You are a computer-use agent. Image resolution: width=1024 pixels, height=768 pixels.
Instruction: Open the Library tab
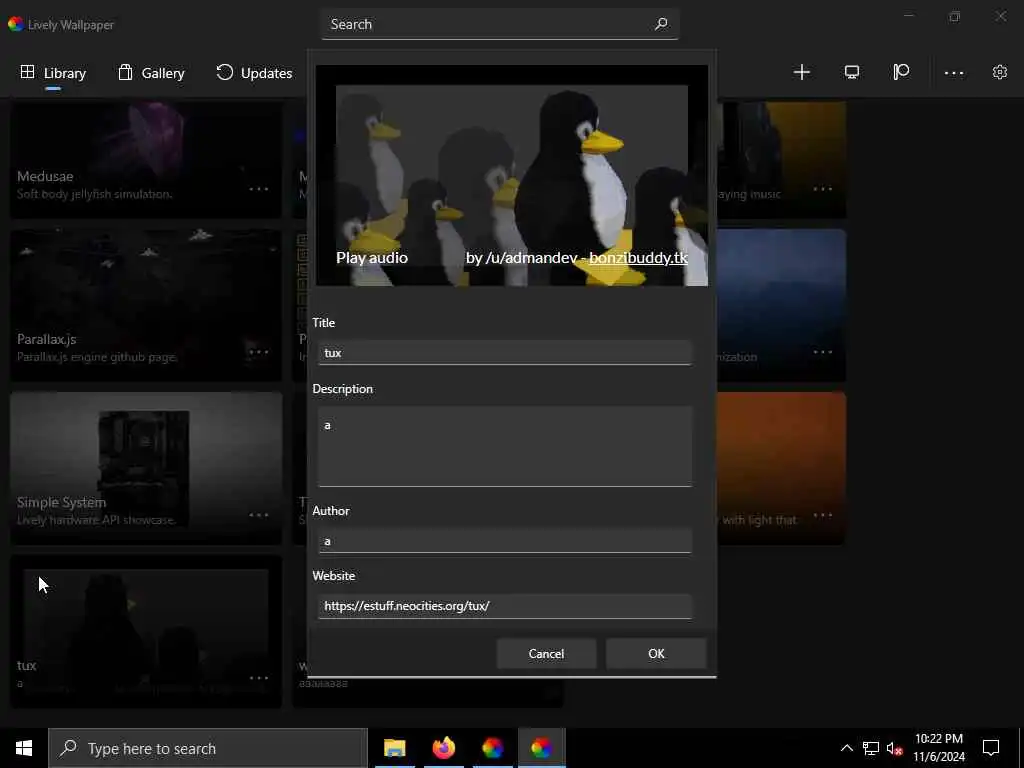[x=53, y=72]
